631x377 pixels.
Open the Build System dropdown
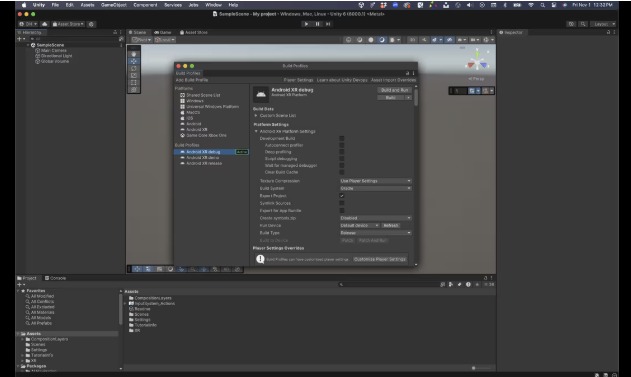pyautogui.click(x=375, y=188)
